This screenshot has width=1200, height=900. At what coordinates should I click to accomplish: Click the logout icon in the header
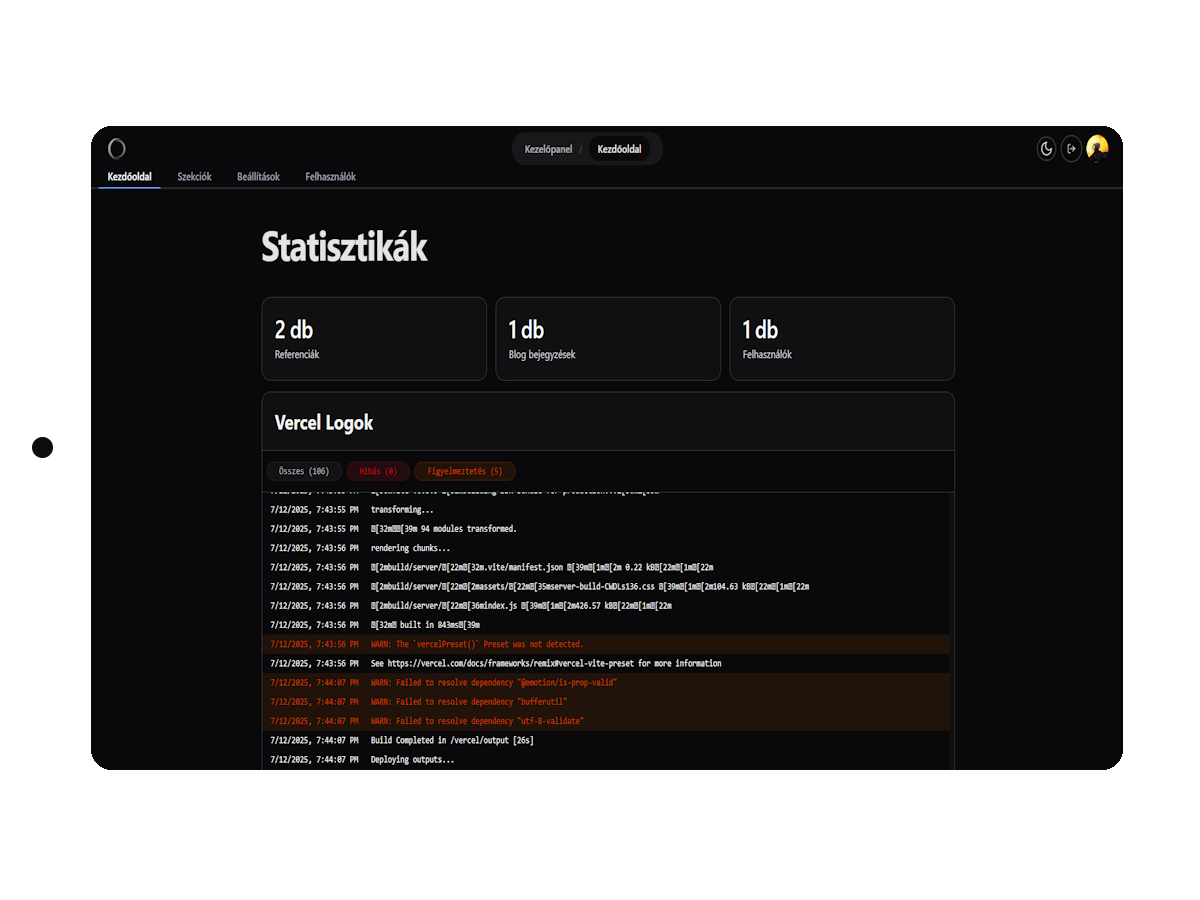[x=1071, y=148]
